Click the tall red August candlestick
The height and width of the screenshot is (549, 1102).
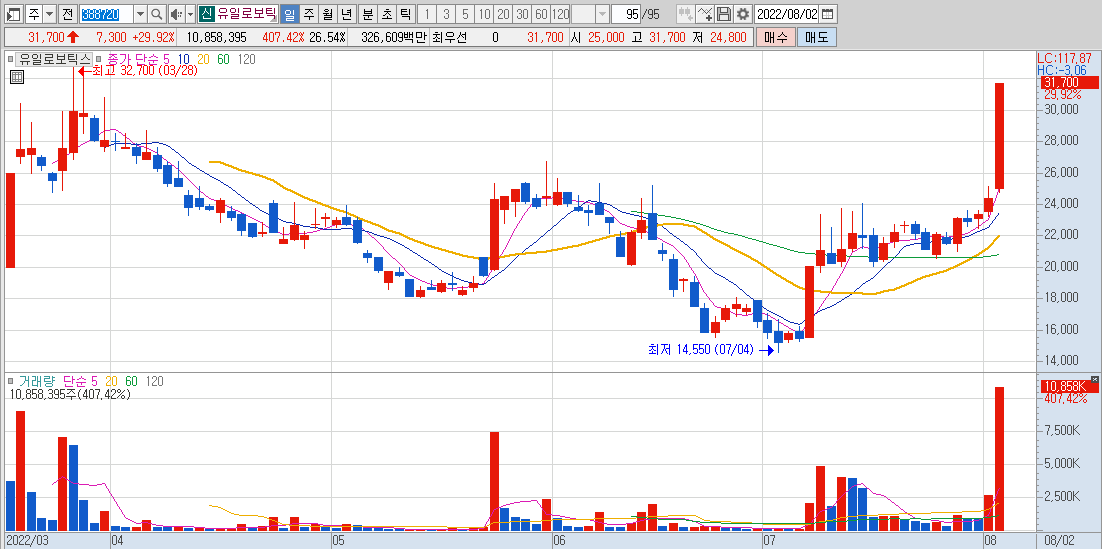999,136
